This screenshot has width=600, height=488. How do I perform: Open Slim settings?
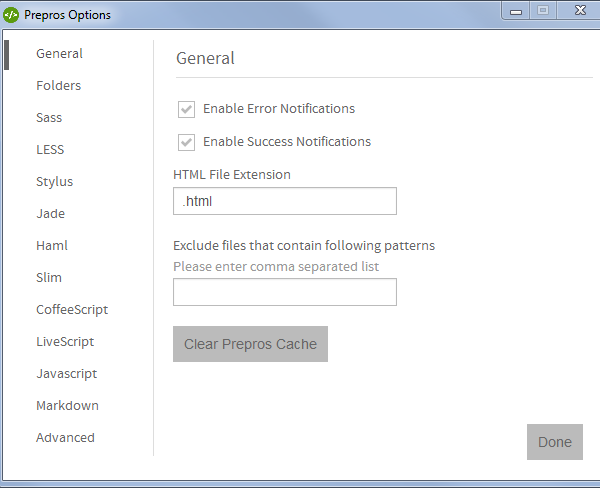point(49,277)
